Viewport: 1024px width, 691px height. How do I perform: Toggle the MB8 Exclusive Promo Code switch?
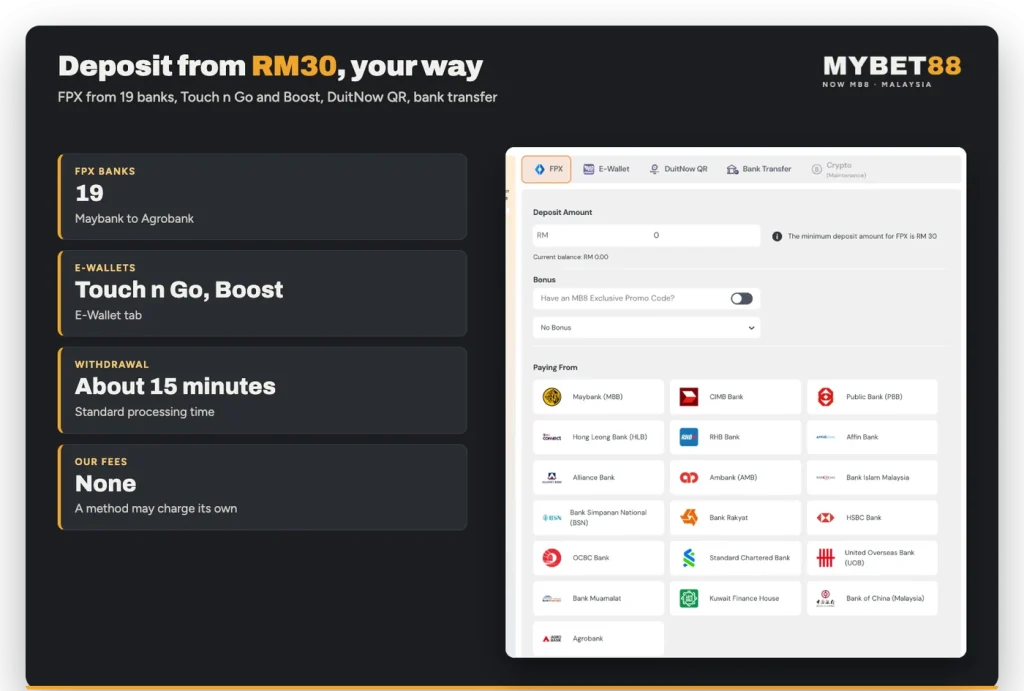click(x=741, y=298)
